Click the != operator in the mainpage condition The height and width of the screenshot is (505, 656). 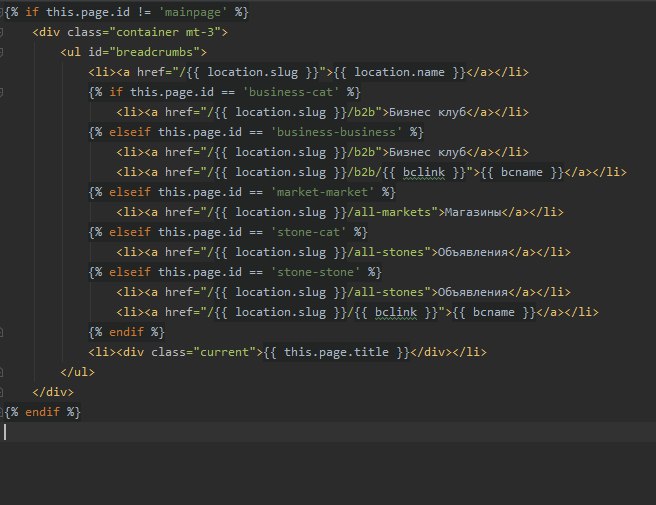144,12
